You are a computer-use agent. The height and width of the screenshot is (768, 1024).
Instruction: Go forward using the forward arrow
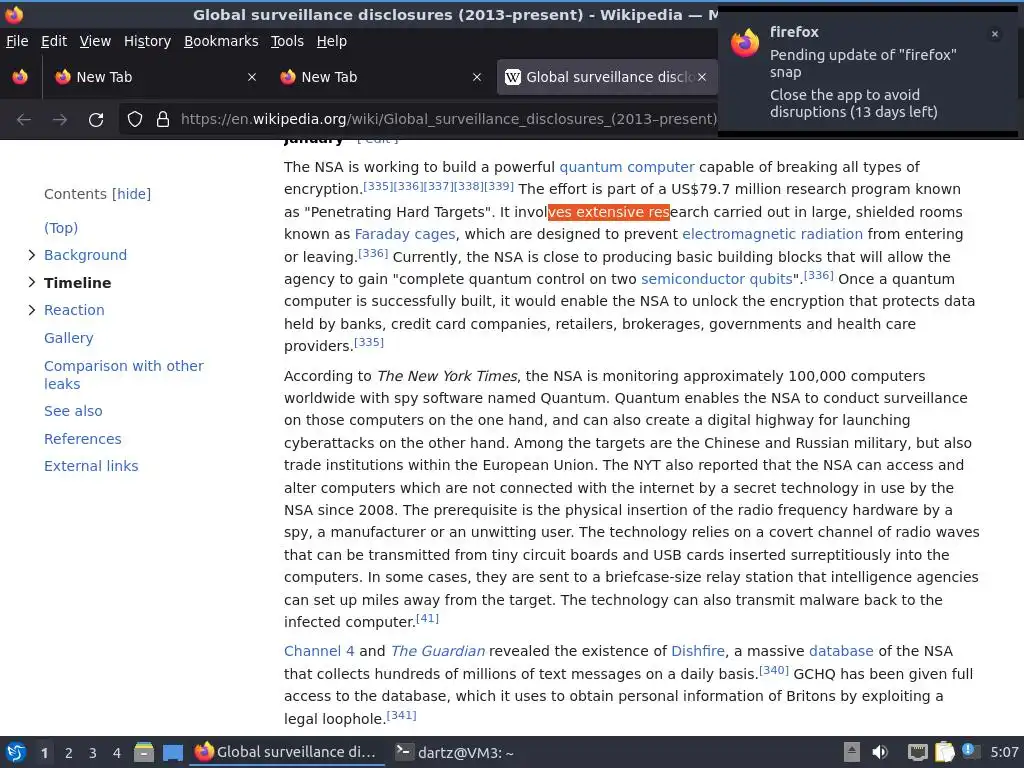click(60, 120)
